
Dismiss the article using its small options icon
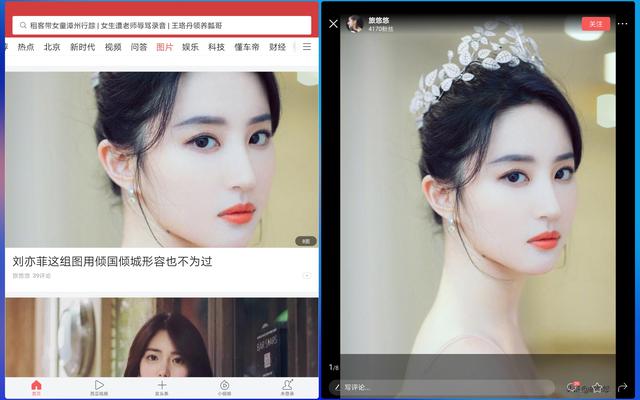coord(306,275)
